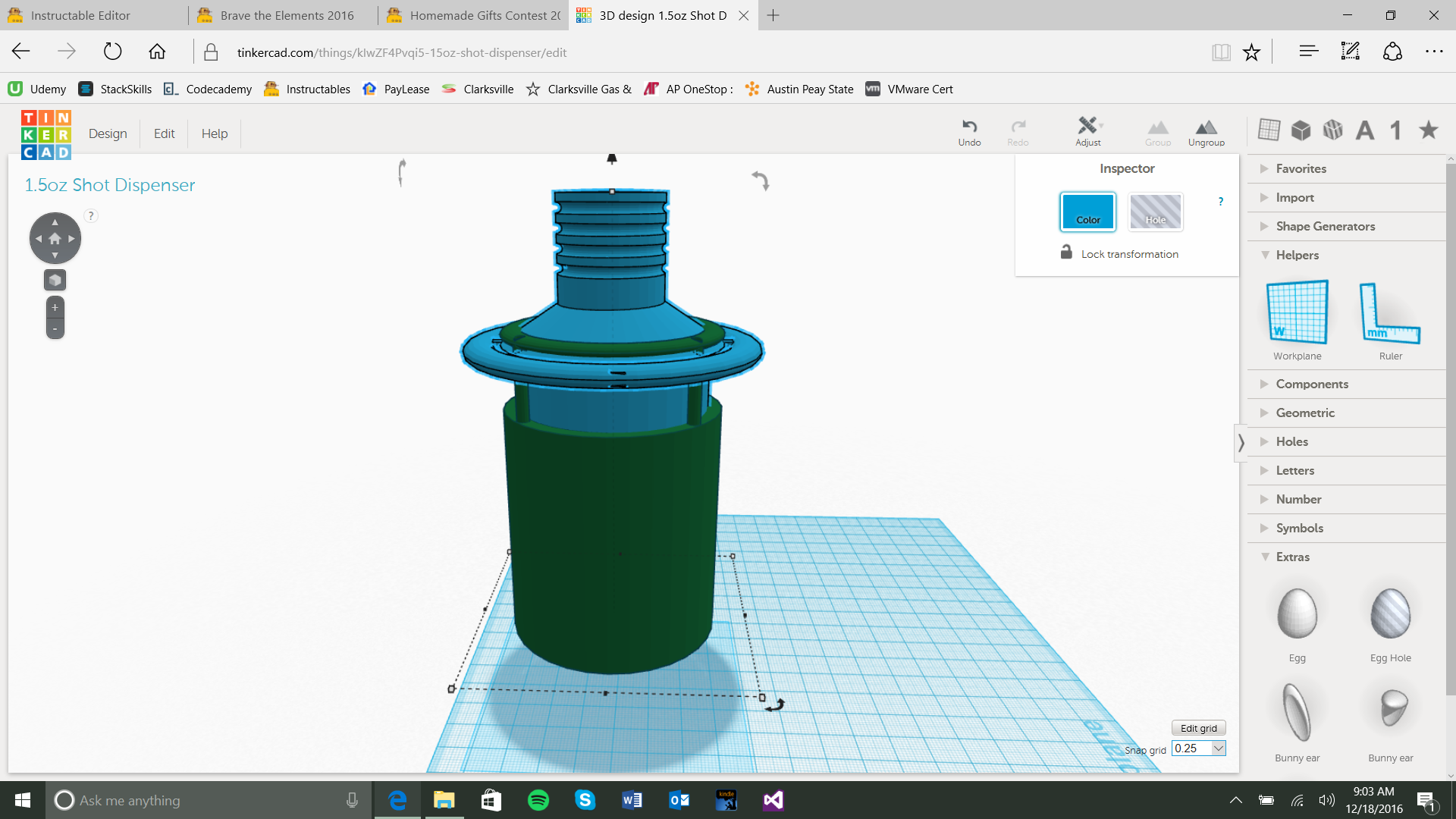The height and width of the screenshot is (819, 1456).
Task: Open the Edit menu
Action: click(x=164, y=133)
